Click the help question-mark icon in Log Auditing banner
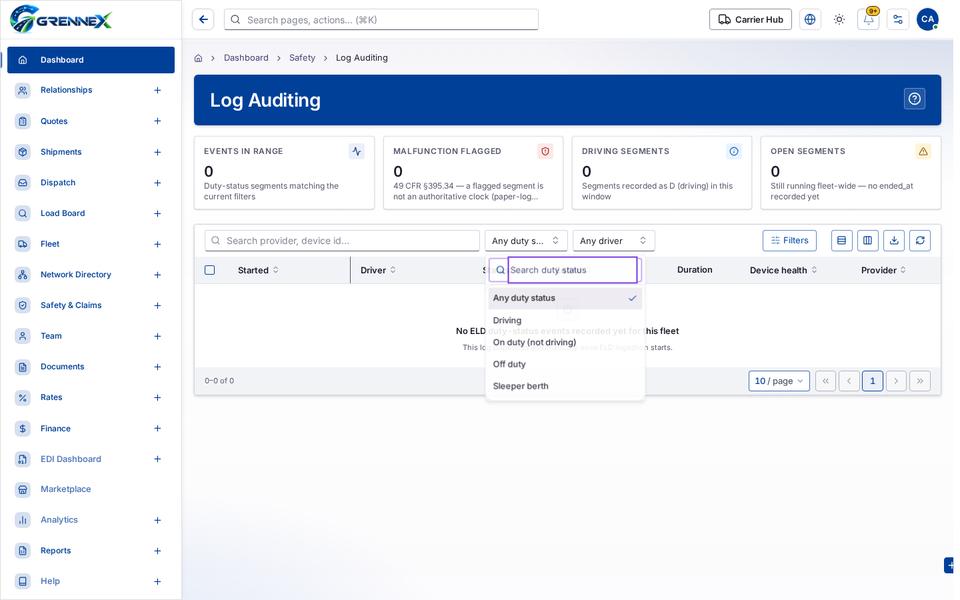This screenshot has height=600, width=960. point(914,99)
